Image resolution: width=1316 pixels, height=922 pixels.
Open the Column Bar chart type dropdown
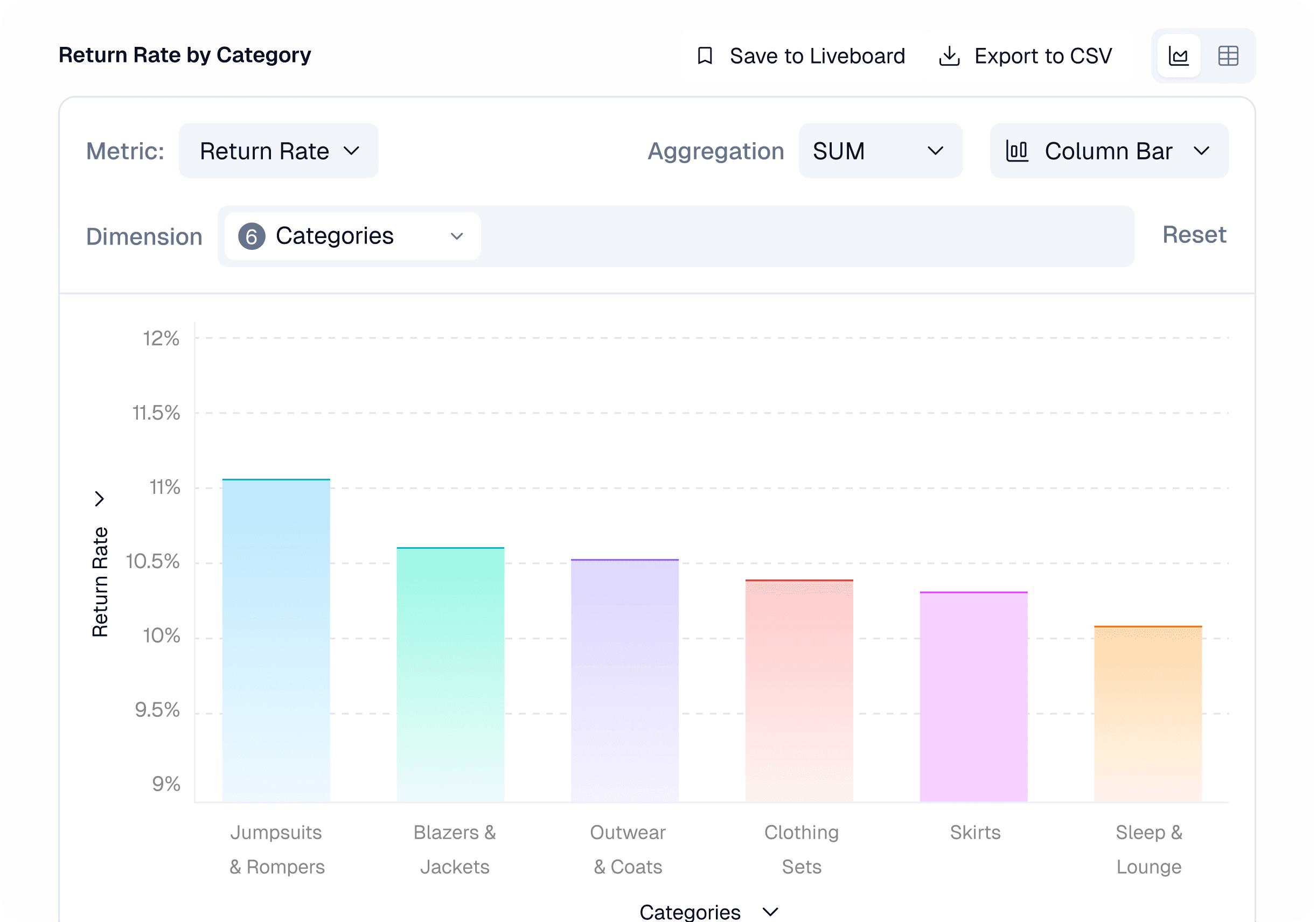pos(1109,151)
